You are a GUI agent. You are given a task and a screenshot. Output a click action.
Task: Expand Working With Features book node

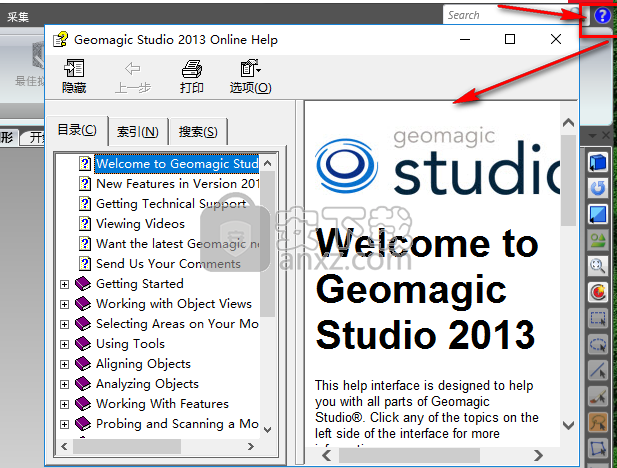point(65,404)
